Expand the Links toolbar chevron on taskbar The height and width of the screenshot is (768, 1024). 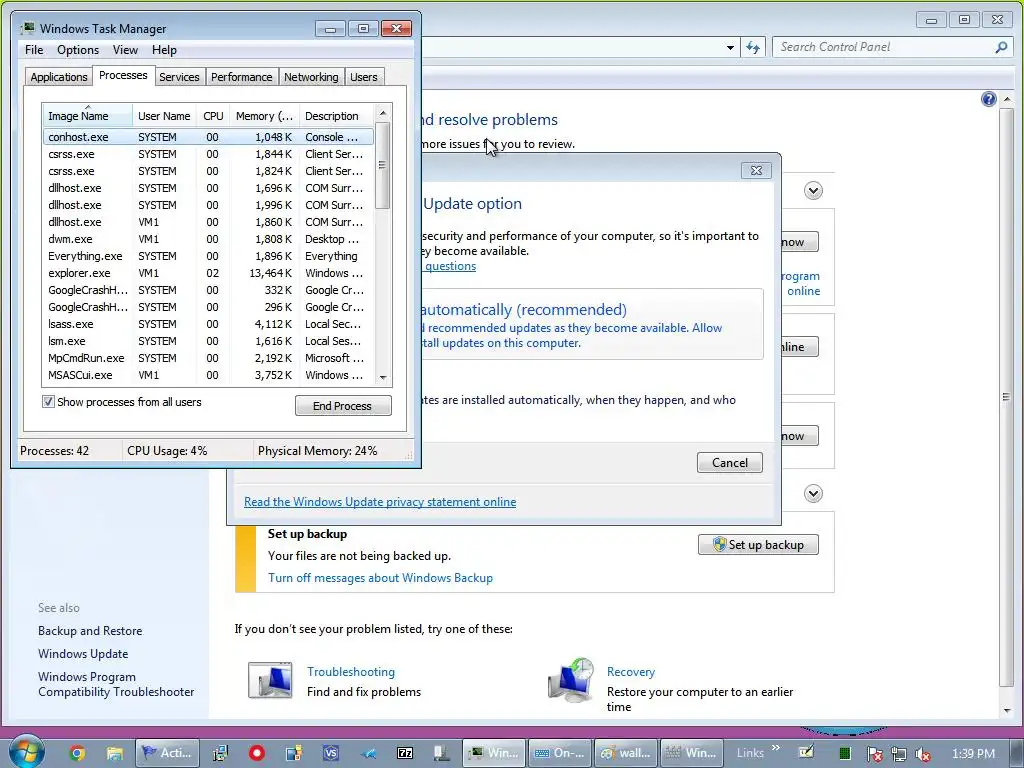pos(776,748)
